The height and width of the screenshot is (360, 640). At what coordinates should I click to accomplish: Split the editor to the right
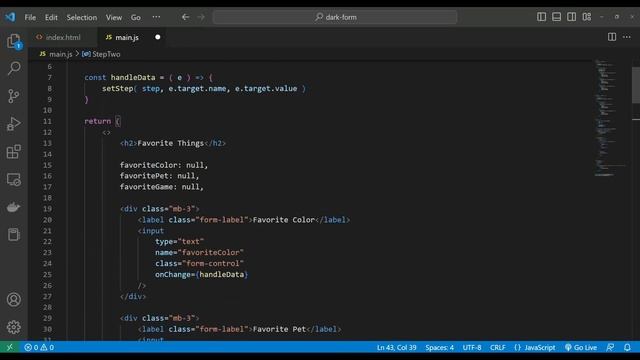(x=612, y=37)
